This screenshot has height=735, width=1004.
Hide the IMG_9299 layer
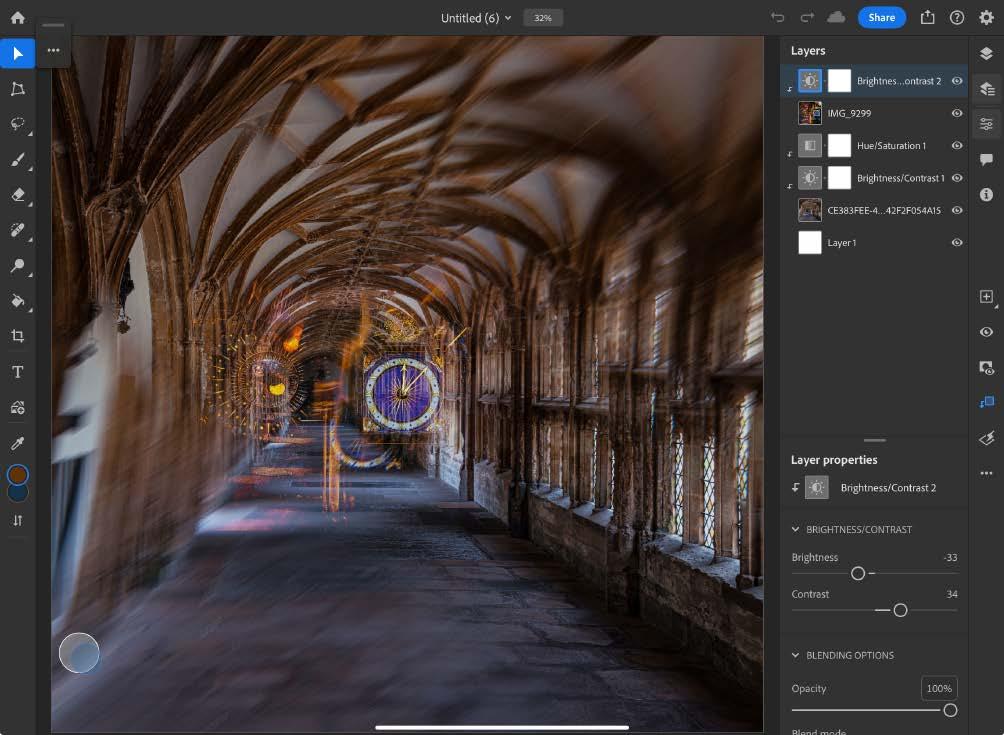tap(957, 114)
